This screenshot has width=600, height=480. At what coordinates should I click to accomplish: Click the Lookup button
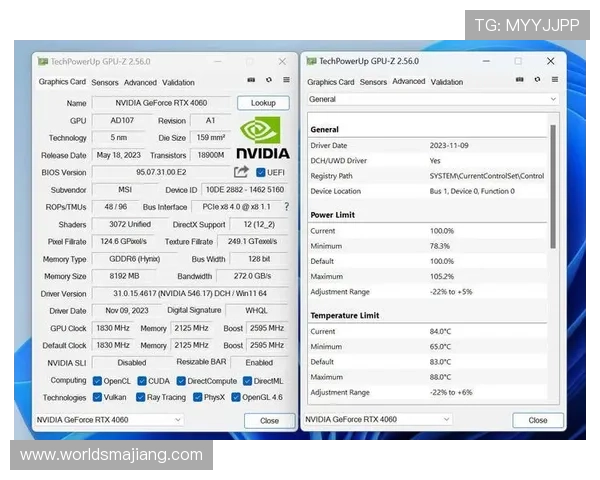tap(263, 103)
